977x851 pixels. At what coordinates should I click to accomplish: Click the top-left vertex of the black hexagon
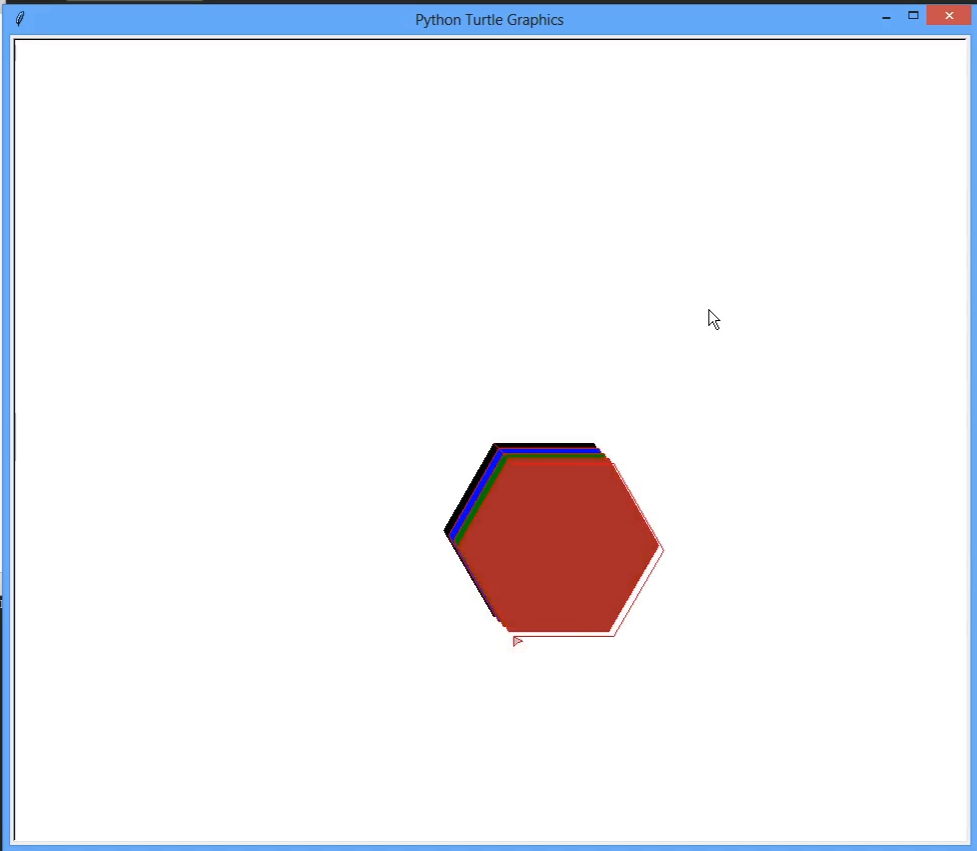[x=494, y=444]
